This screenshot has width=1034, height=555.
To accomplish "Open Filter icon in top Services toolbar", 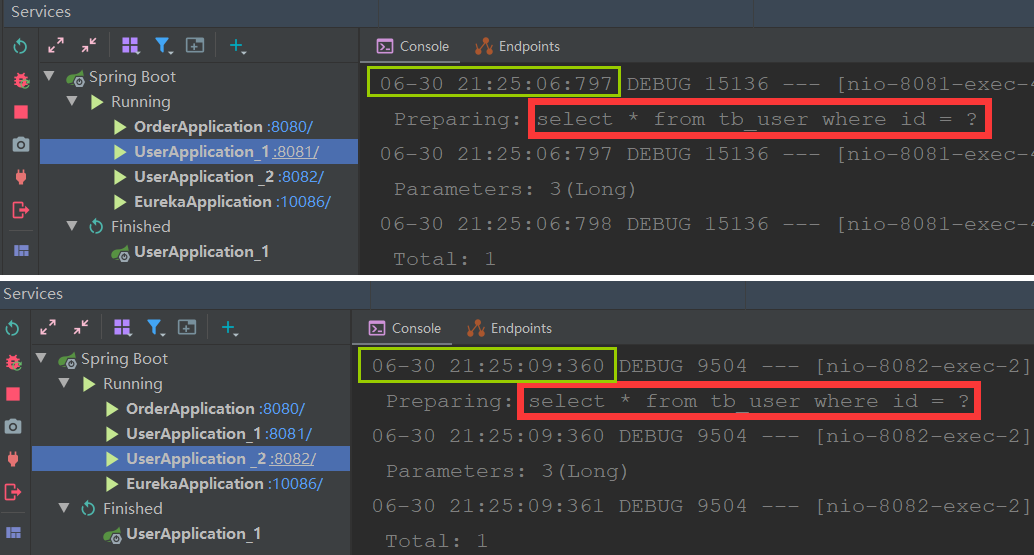I will click(163, 45).
